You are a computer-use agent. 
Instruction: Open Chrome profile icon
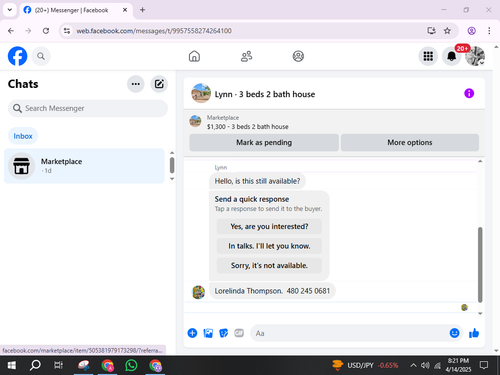point(471,31)
